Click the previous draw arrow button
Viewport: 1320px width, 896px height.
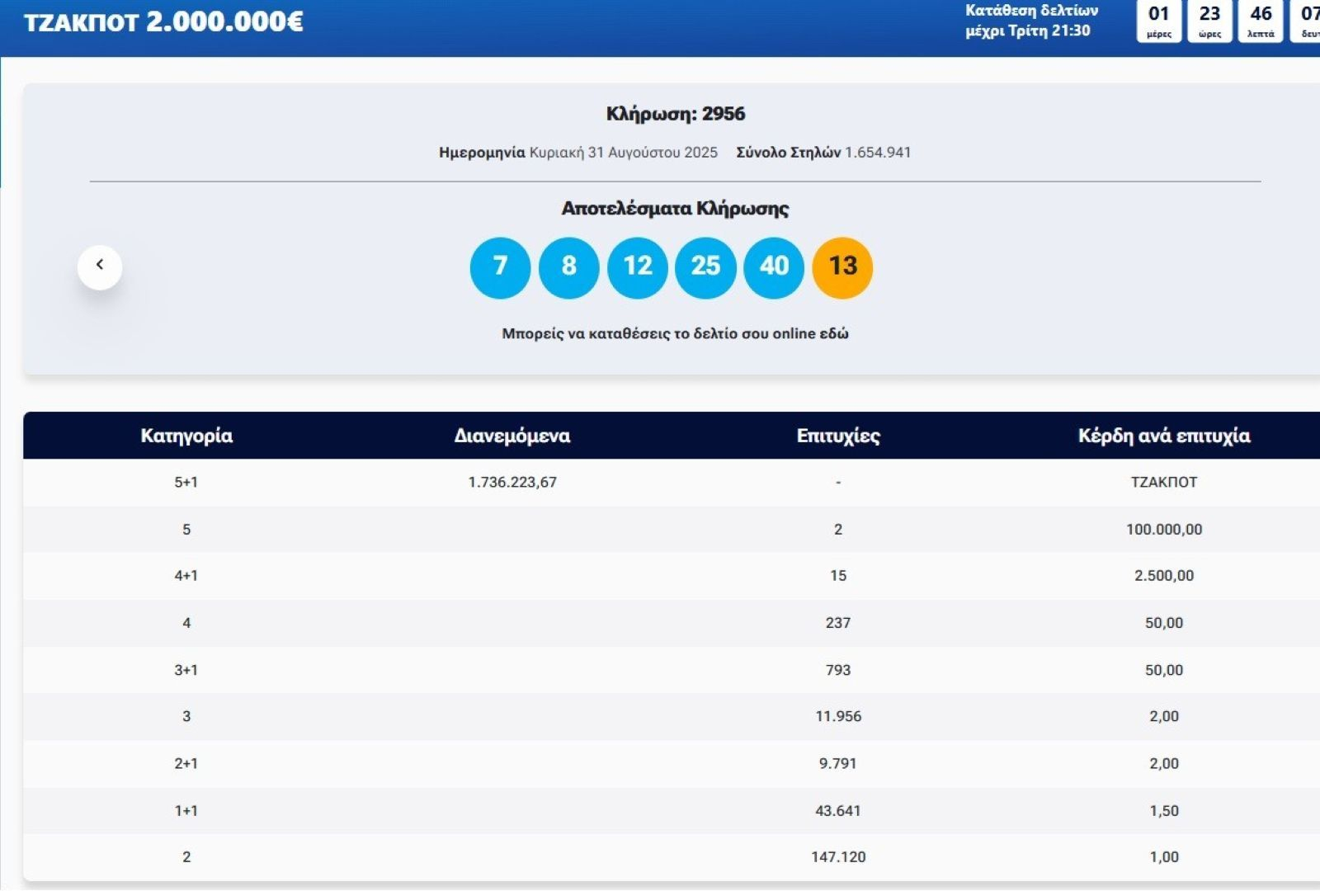click(x=100, y=266)
